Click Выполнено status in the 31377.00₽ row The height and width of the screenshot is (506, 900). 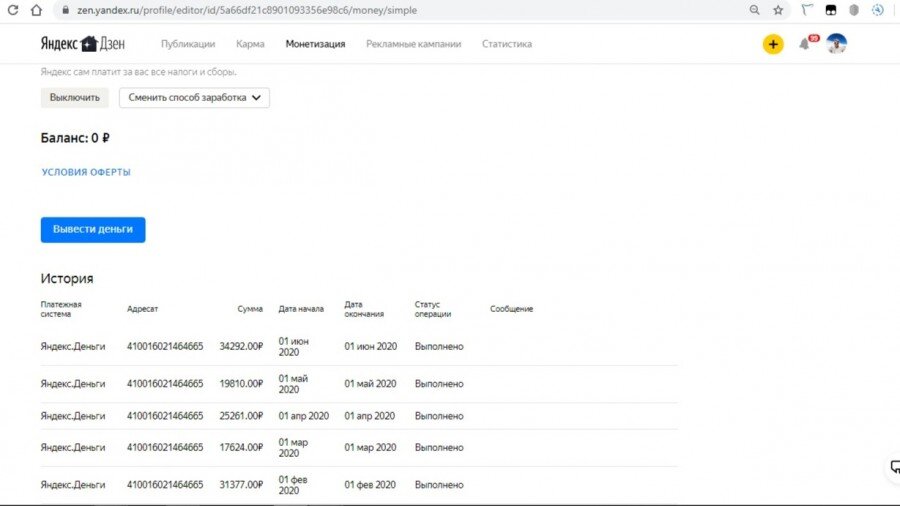pyautogui.click(x=439, y=485)
